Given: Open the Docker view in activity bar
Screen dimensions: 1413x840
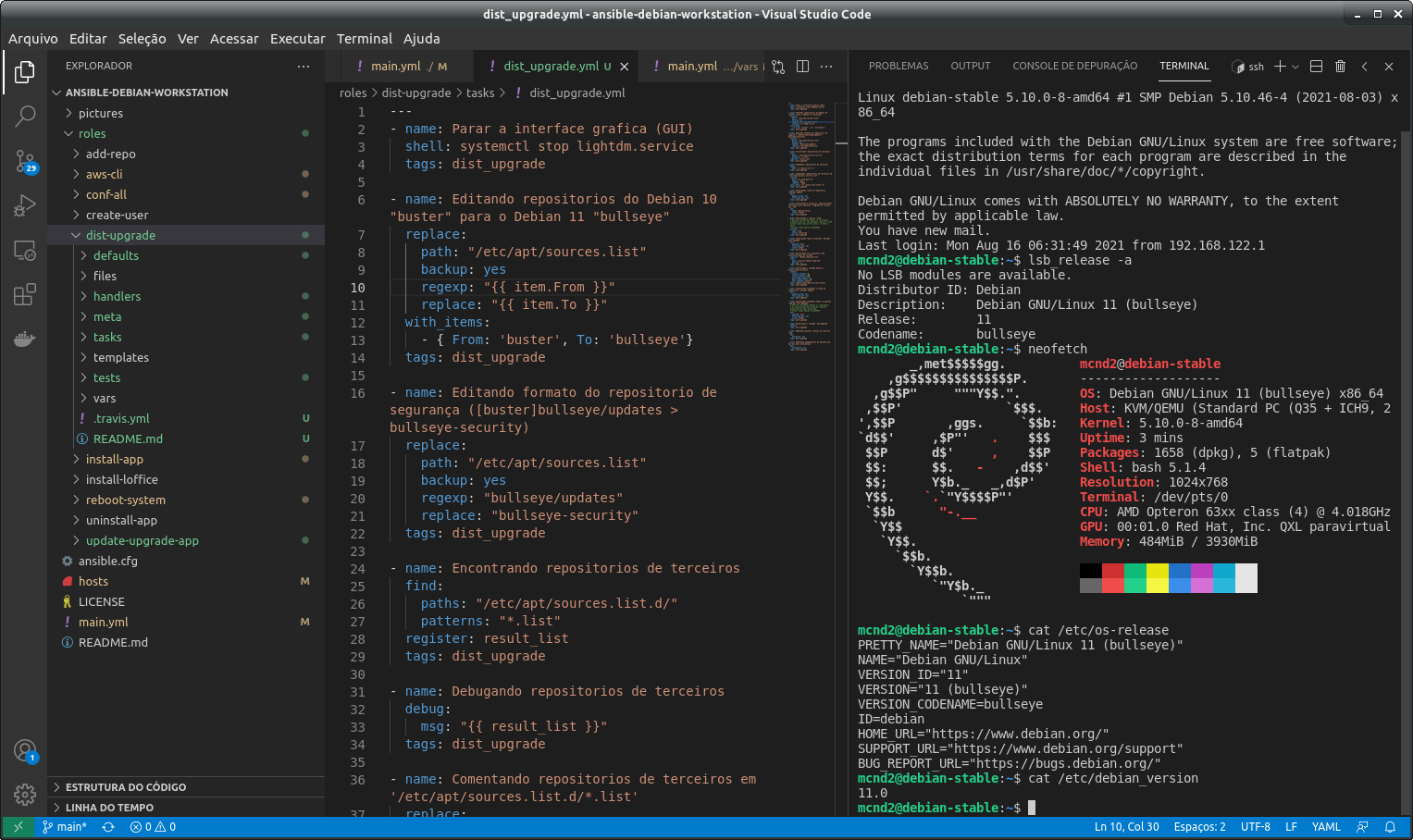Looking at the screenshot, I should [25, 340].
